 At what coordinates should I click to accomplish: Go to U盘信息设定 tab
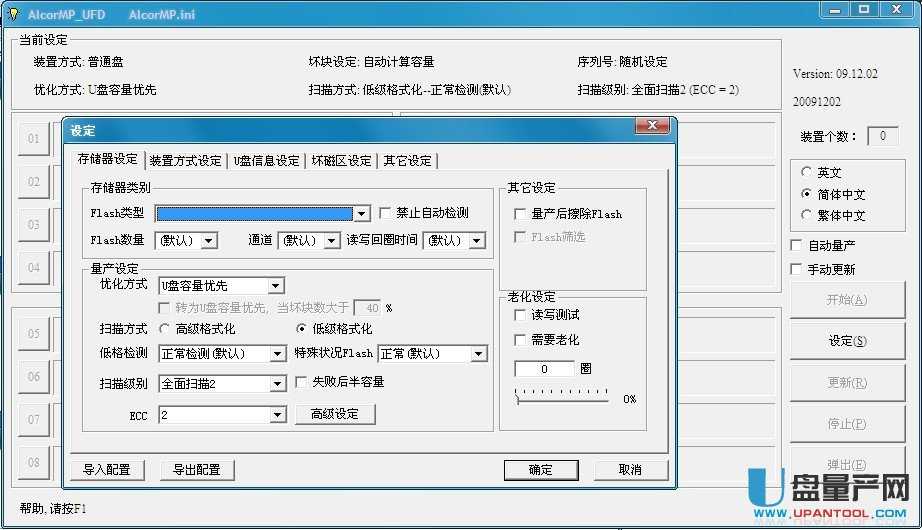[x=266, y=161]
